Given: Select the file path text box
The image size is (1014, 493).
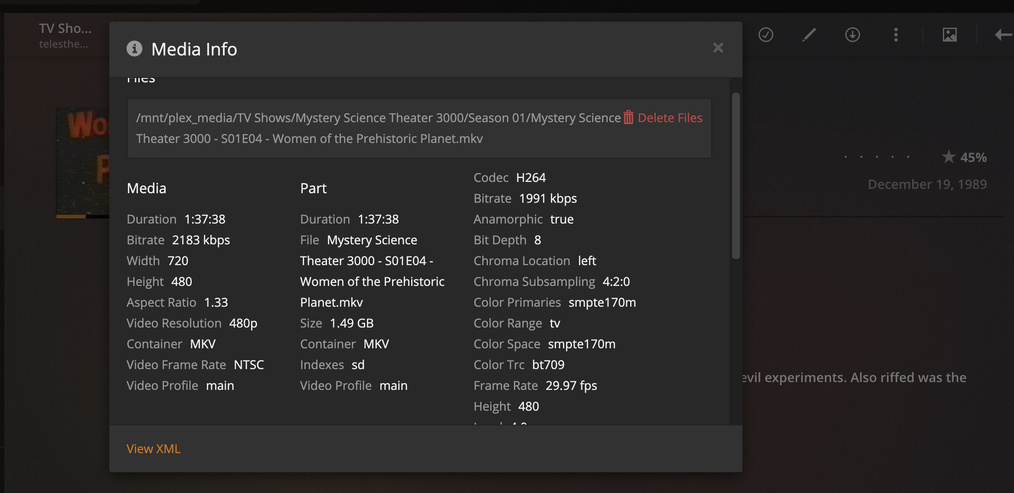Looking at the screenshot, I should click(x=419, y=128).
